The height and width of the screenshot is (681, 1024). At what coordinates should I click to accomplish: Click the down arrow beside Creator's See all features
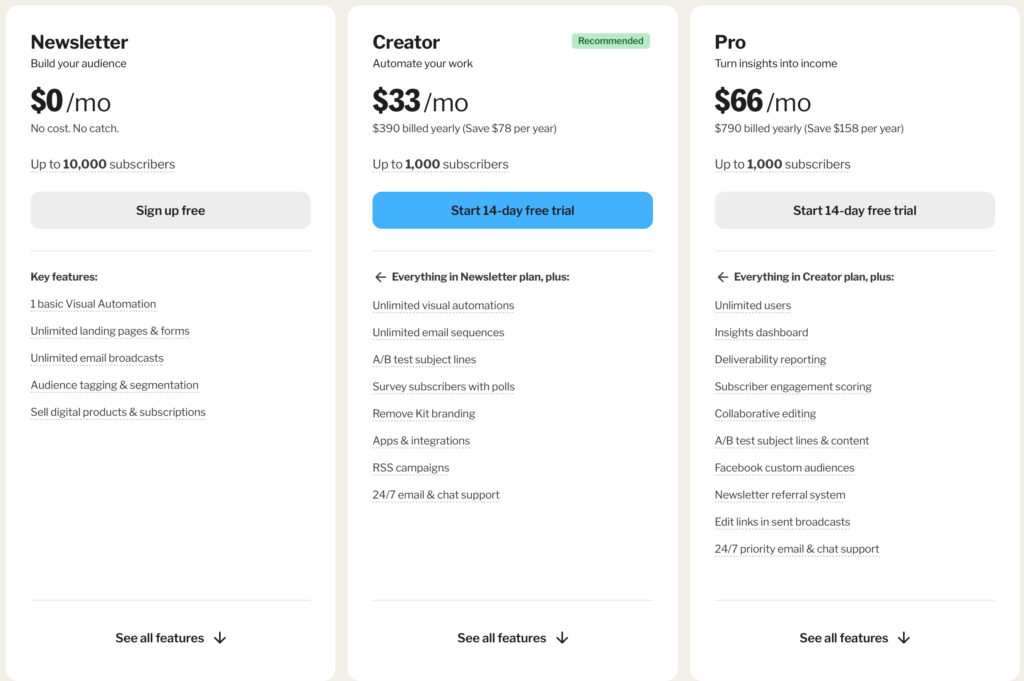pyautogui.click(x=563, y=637)
